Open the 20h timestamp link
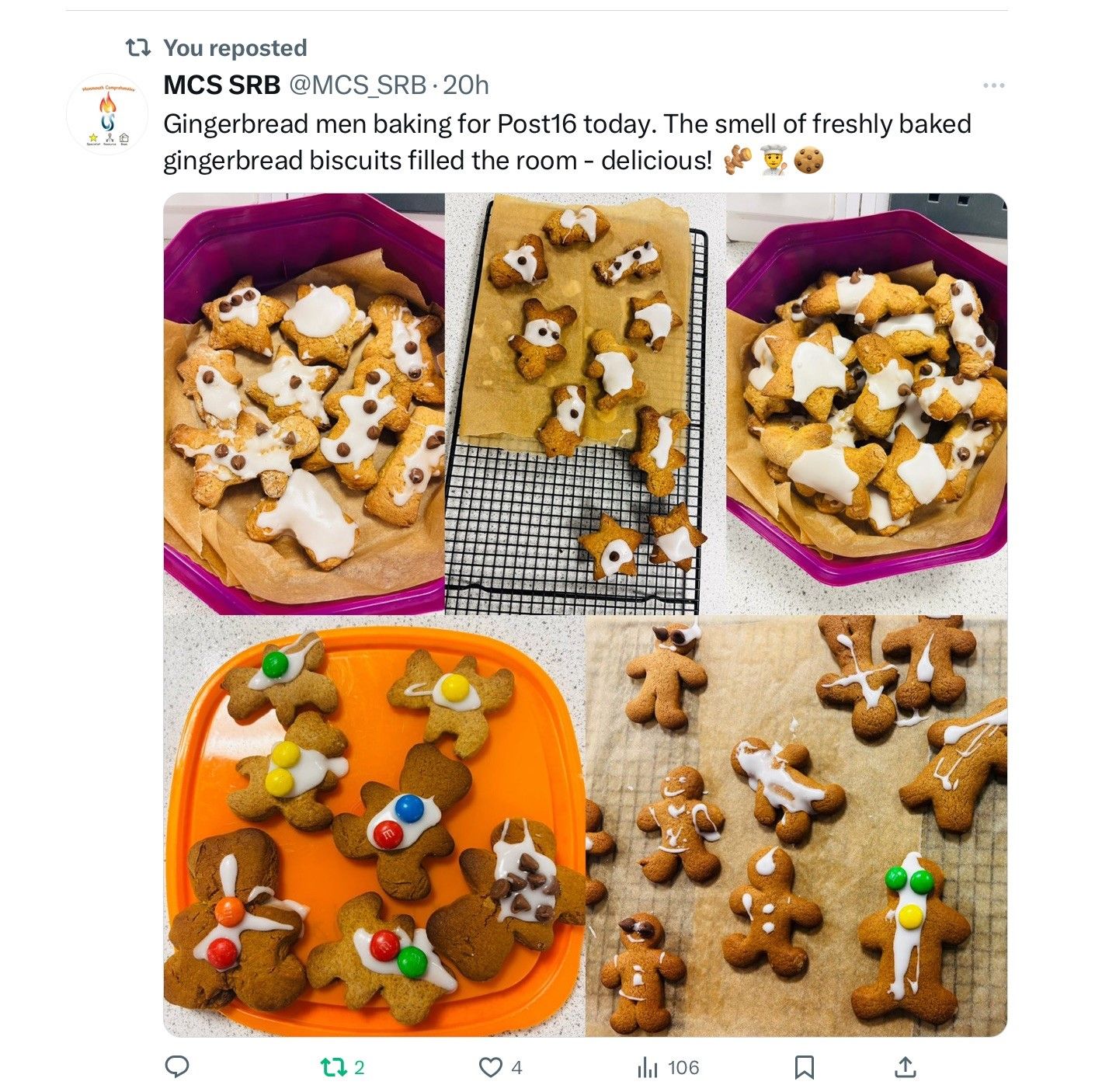Viewport: 1102px width, 1092px height. [x=466, y=85]
